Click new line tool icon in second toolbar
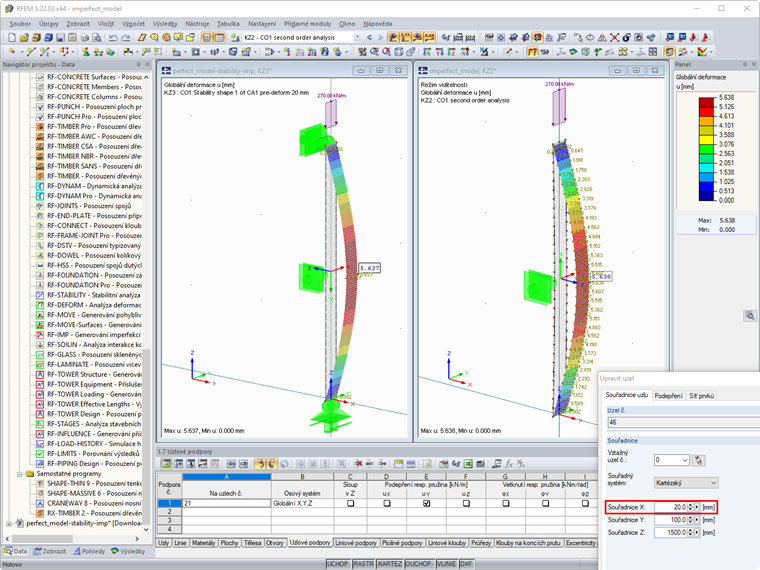Screen dimensions: 760x570 [31, 51]
